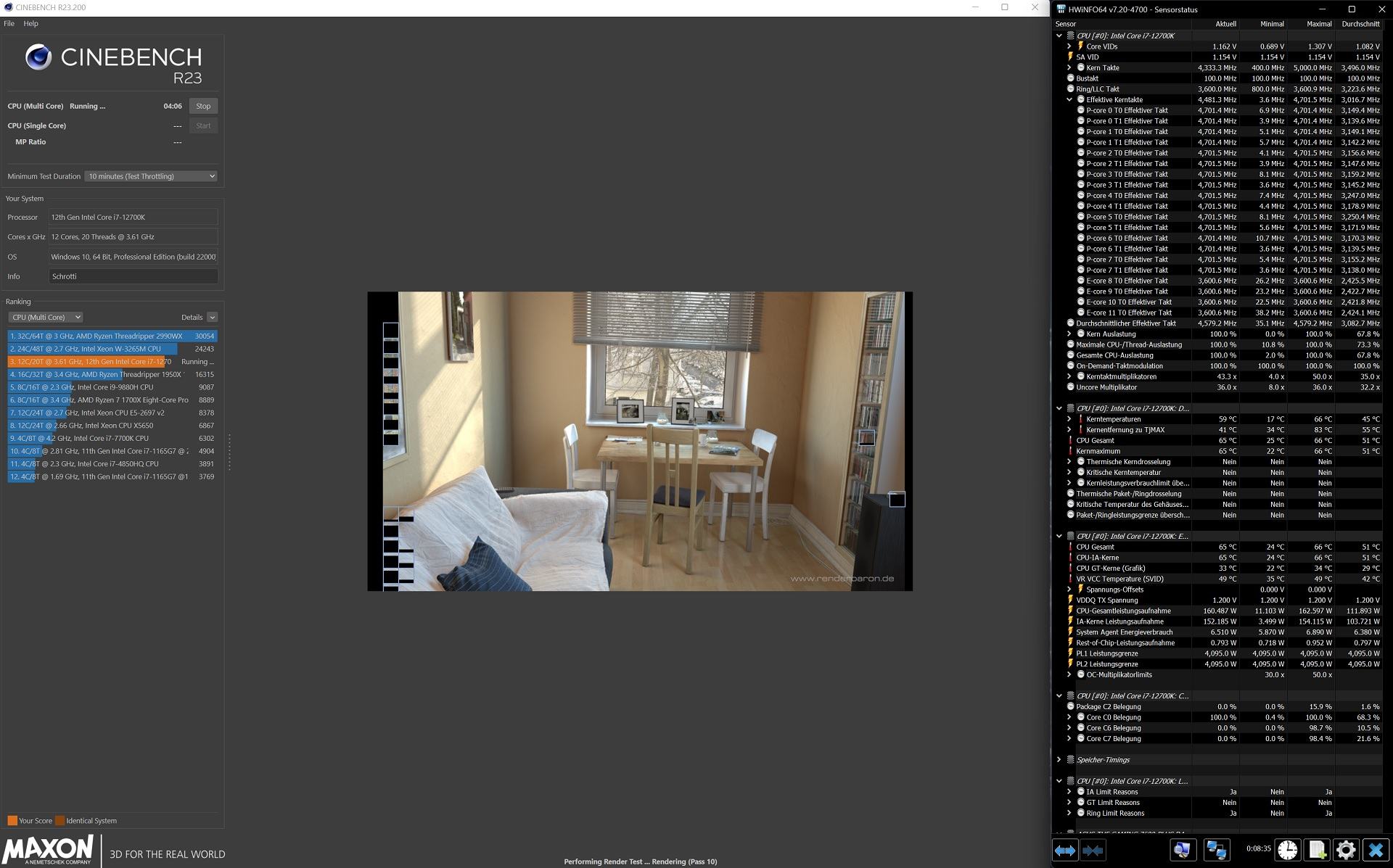Click the orange Your Score swatch
The image size is (1393, 868).
[12, 821]
